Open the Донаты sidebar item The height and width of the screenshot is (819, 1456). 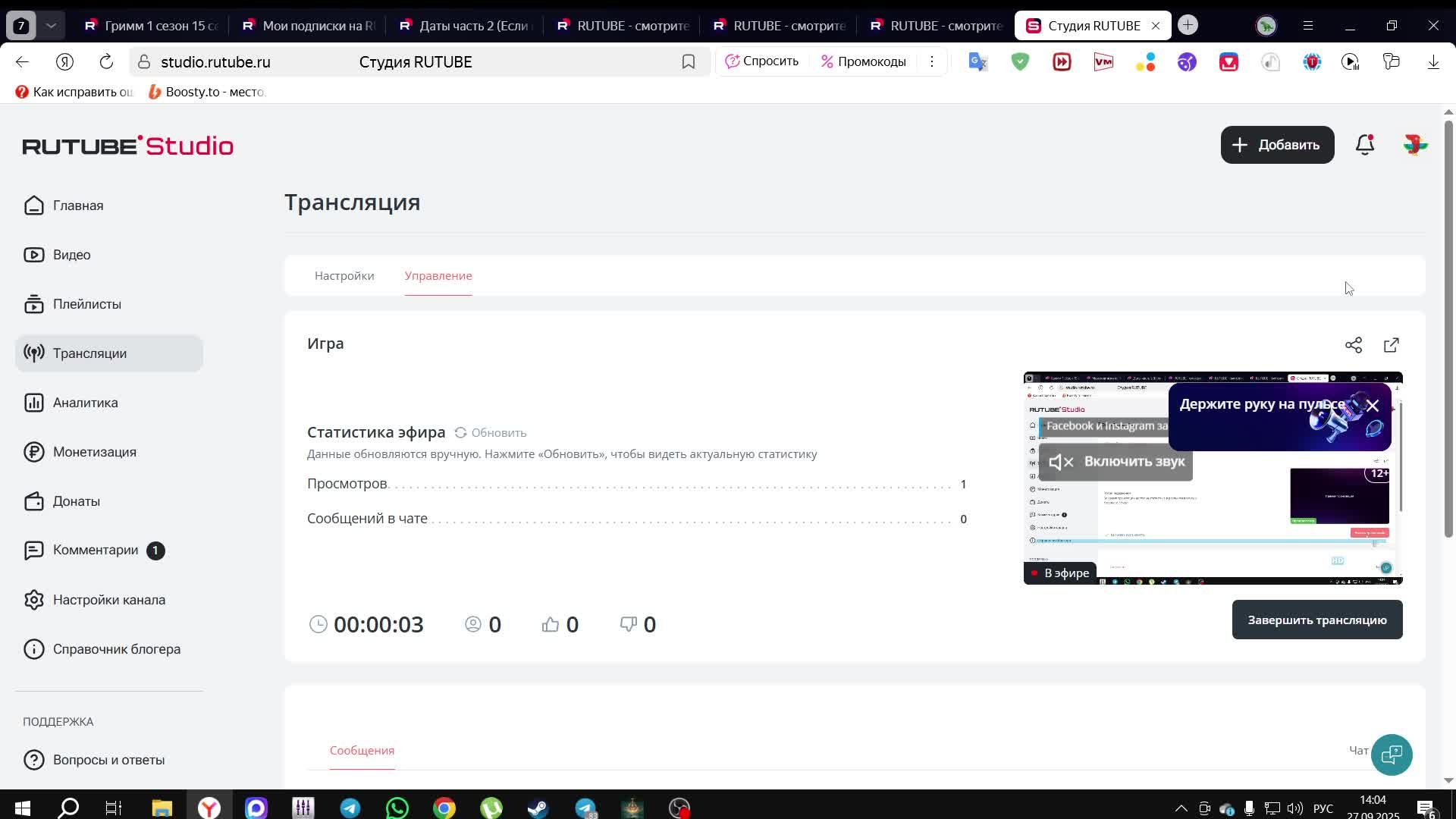pyautogui.click(x=76, y=501)
